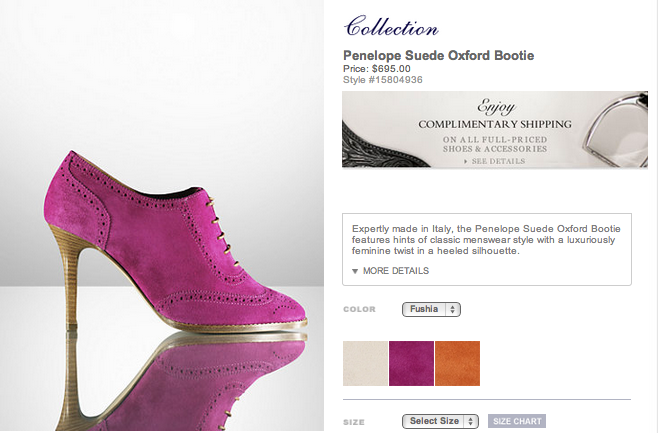This screenshot has height=433, width=658.
Task: Click the stepper arrows on Fushia dropdown
Action: tap(454, 310)
